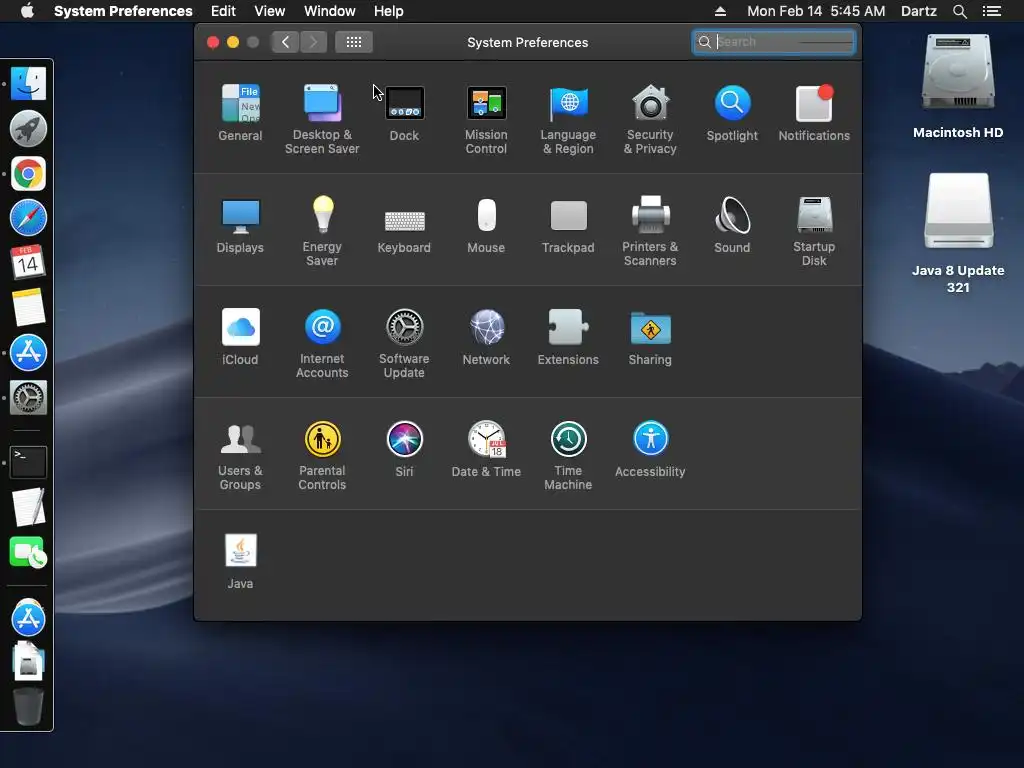This screenshot has height=768, width=1024.
Task: Open TextEdit from the Dock
Action: [28, 507]
